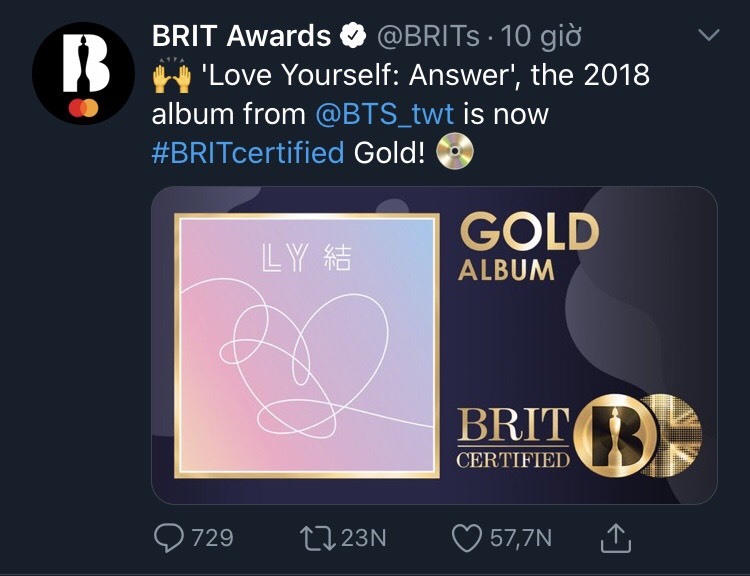Screen dimensions: 750x576
Task: Click the 10 giờ timestamp
Action: tap(541, 37)
